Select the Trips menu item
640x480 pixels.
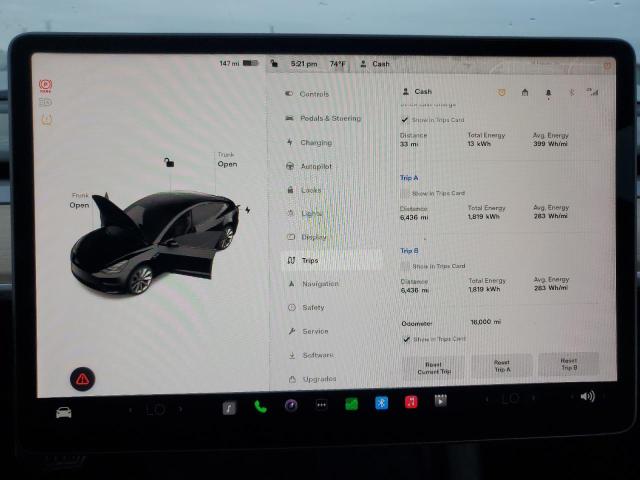tap(332, 260)
